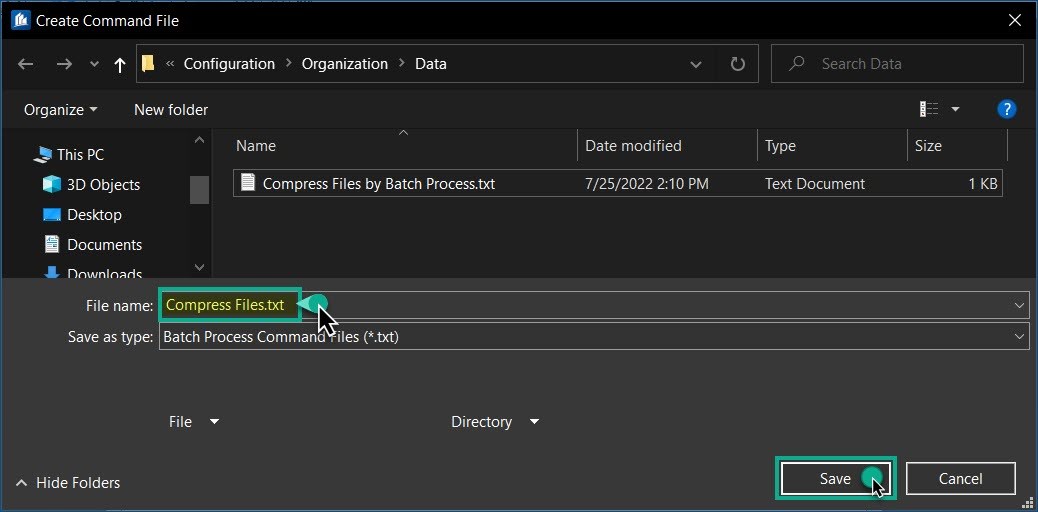Expand the File name history dropdown

coord(1019,305)
